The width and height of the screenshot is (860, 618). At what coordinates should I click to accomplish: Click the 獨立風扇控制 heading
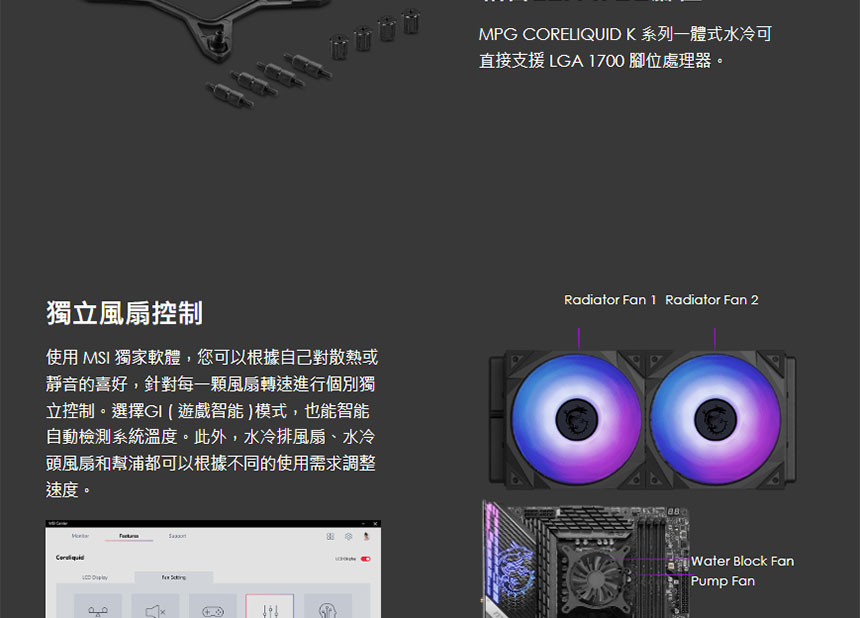coord(125,313)
